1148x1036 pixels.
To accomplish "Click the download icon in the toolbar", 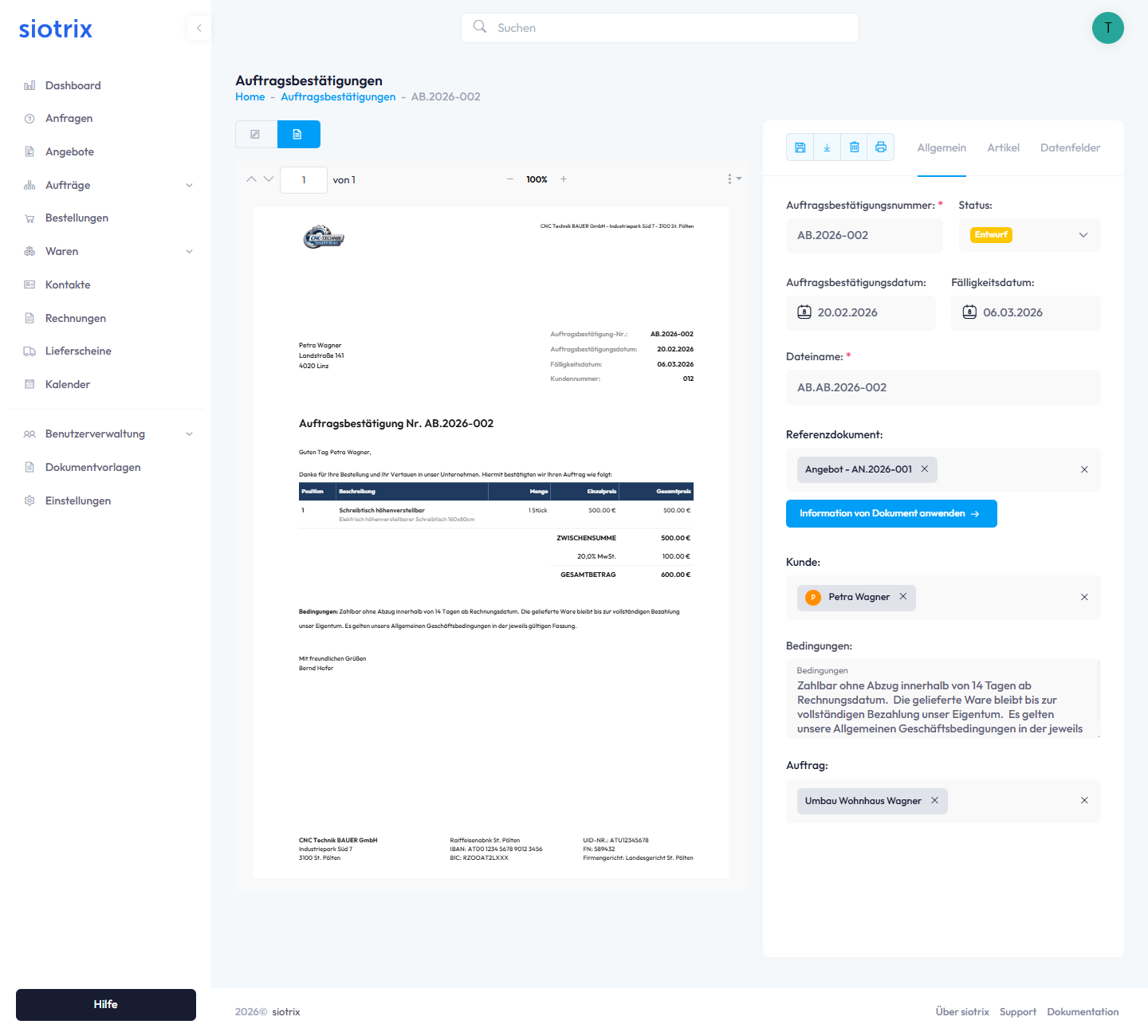I will pos(827,147).
